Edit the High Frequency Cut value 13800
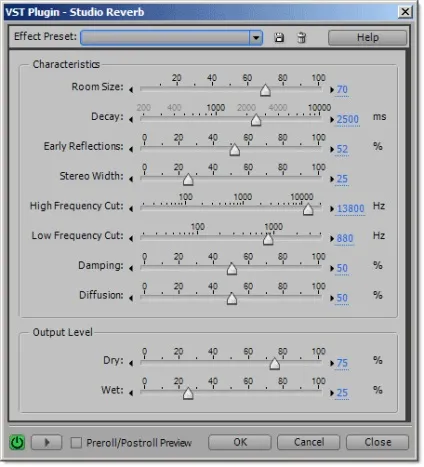The height and width of the screenshot is (467, 424). (x=350, y=209)
